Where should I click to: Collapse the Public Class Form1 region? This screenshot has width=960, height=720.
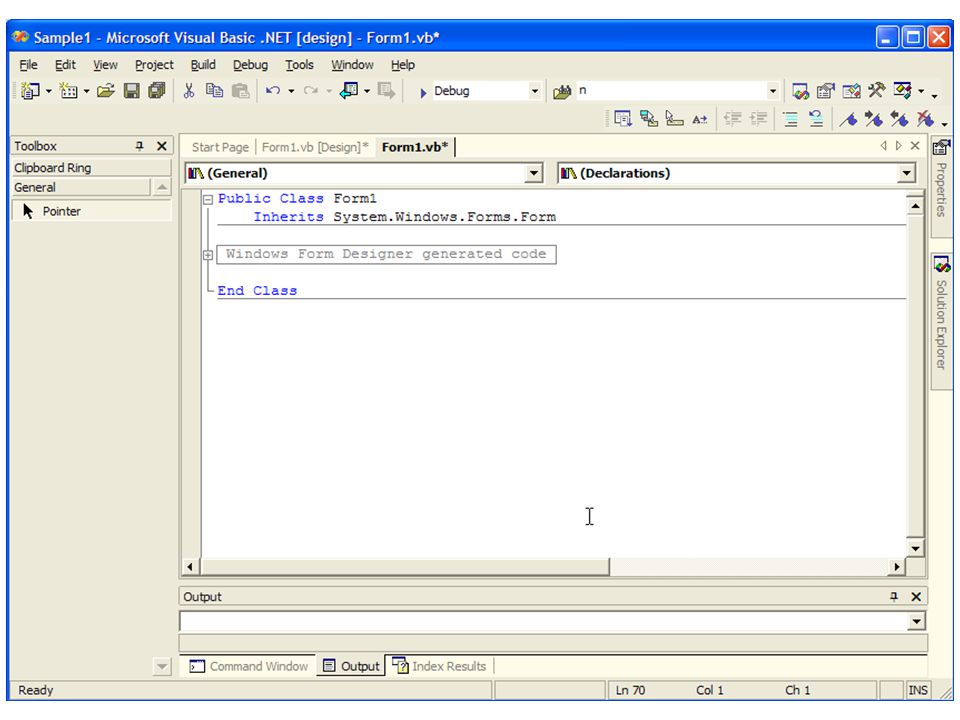tap(208, 199)
